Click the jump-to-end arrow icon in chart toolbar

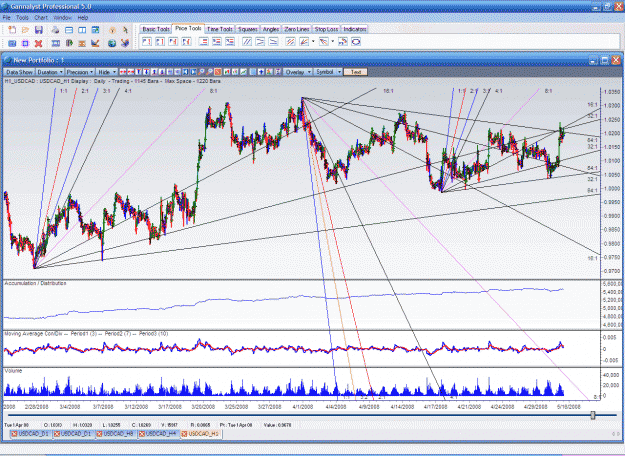point(193,72)
